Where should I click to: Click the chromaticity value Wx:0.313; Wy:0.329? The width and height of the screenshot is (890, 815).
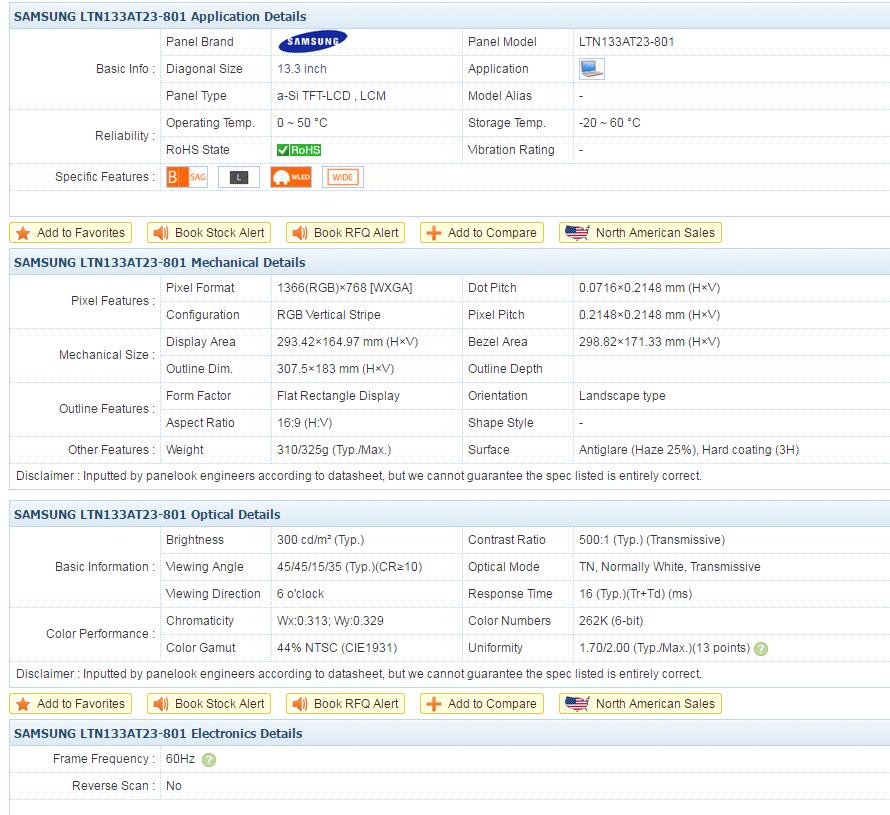(x=330, y=621)
